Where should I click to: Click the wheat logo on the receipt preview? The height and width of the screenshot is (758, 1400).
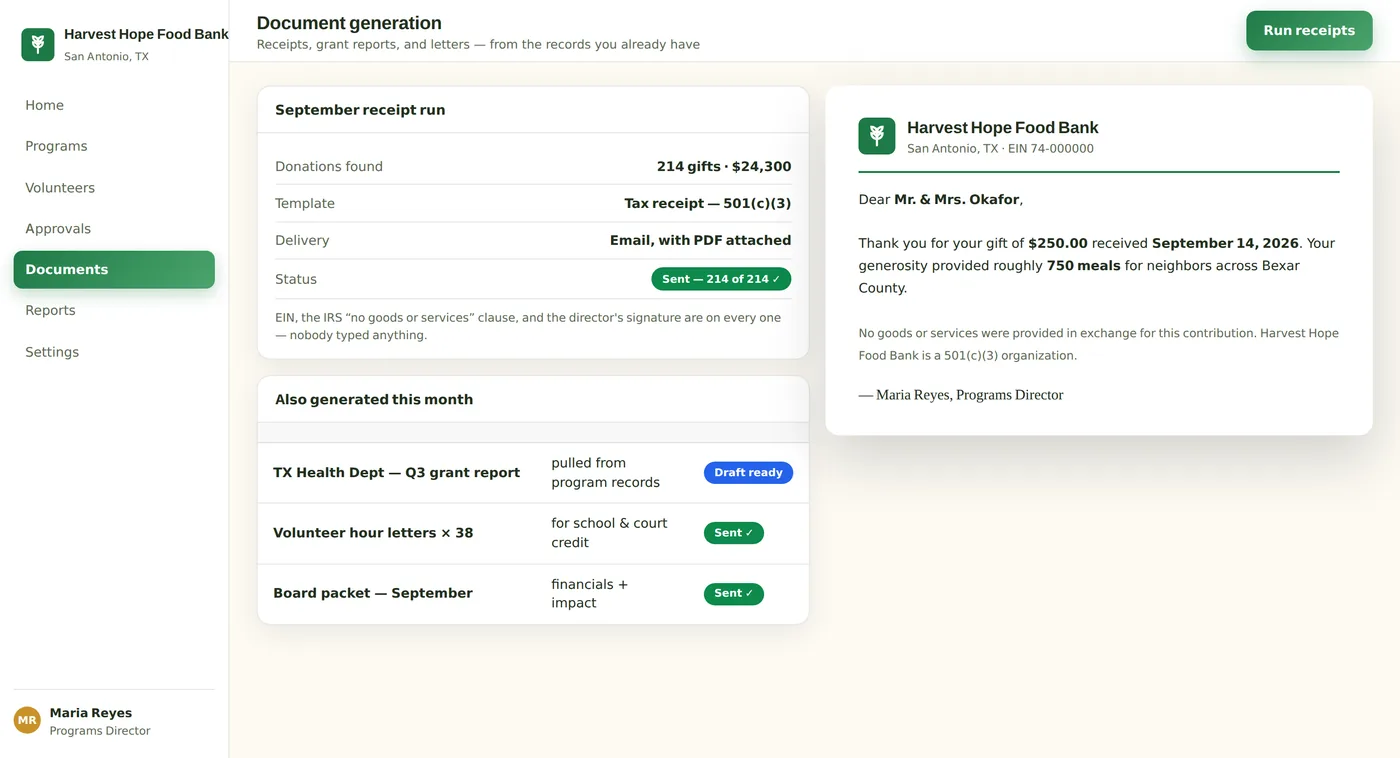point(877,136)
